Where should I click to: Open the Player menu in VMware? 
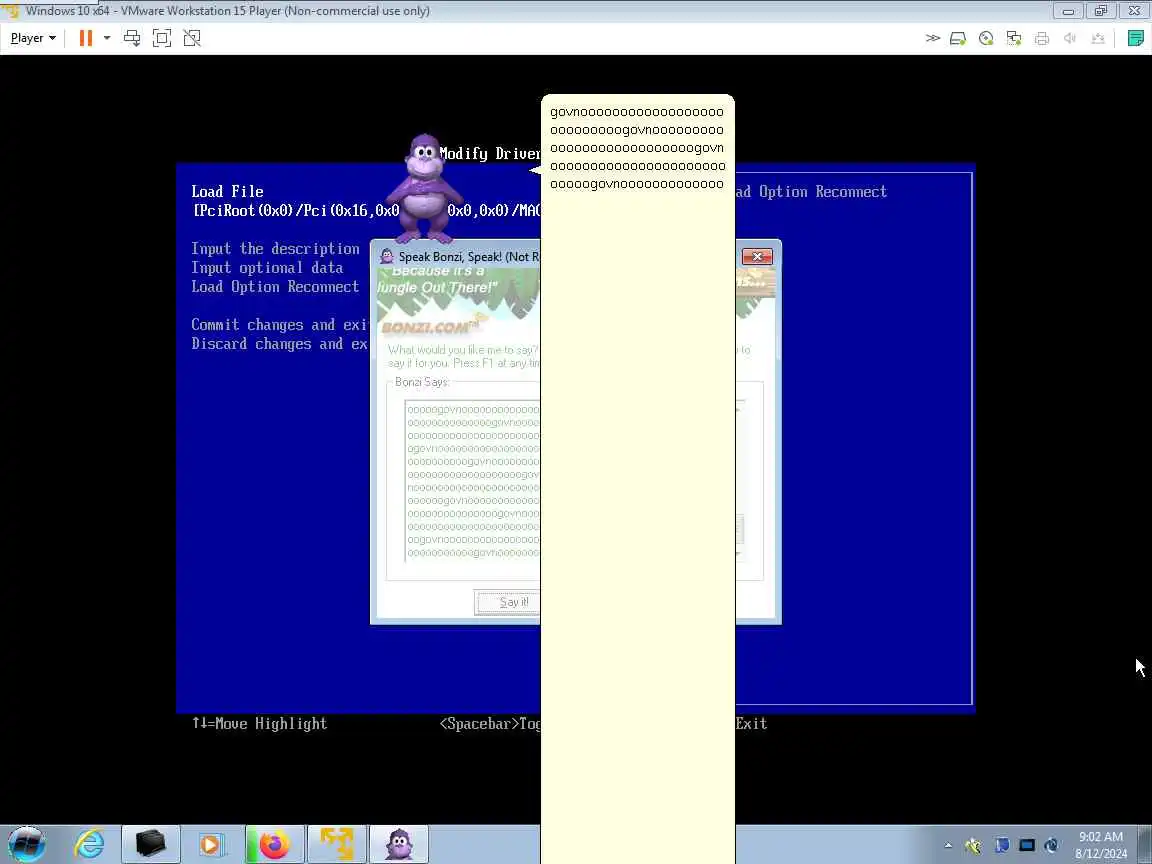[x=32, y=38]
